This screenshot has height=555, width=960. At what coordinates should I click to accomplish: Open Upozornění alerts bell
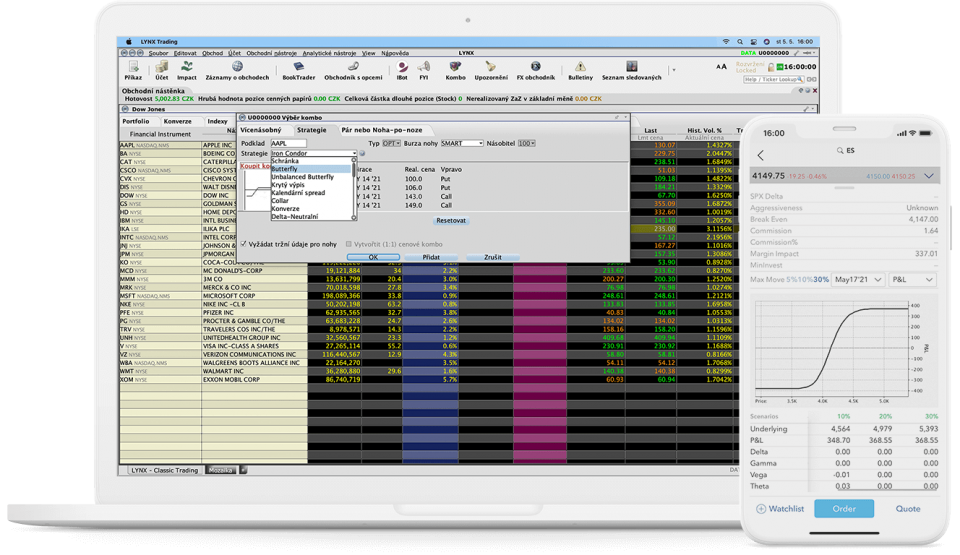coord(490,70)
